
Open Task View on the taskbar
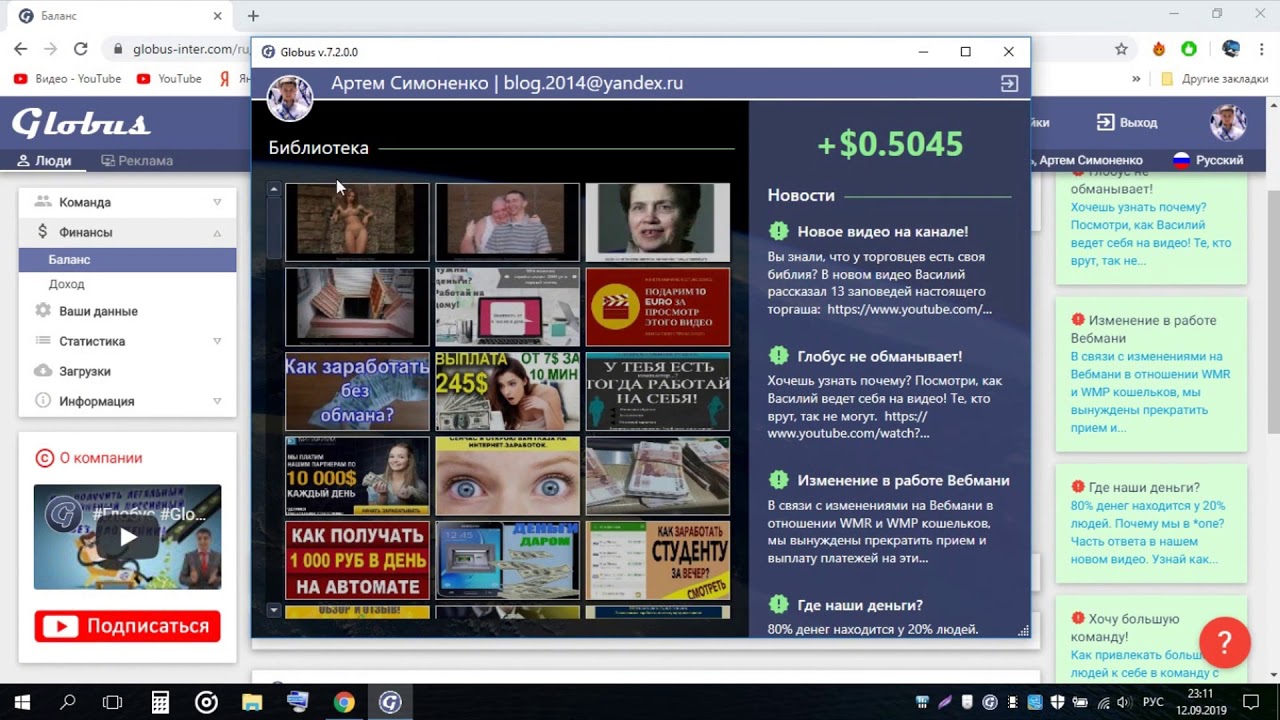pyautogui.click(x=112, y=702)
